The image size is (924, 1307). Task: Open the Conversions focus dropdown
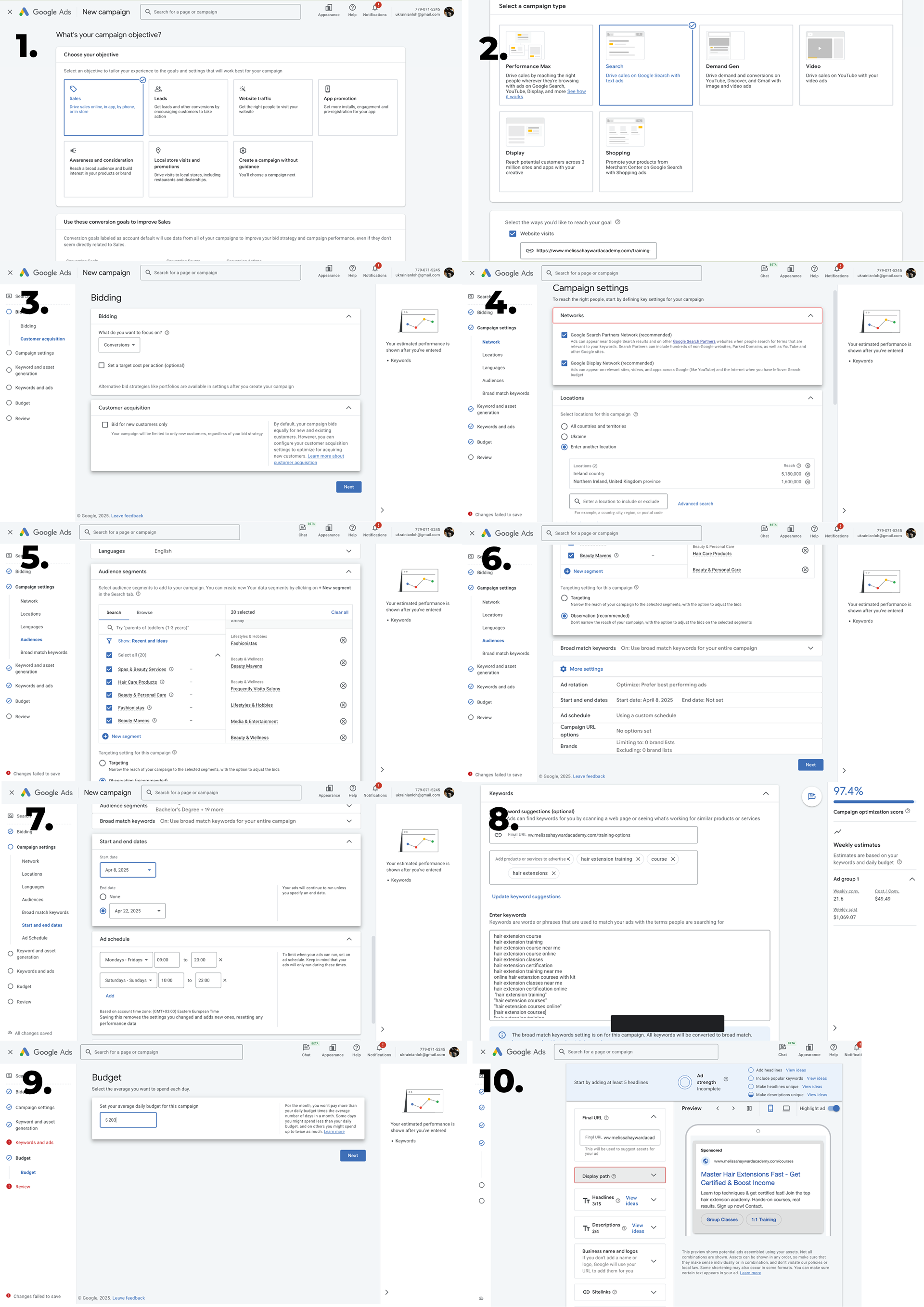click(x=119, y=345)
